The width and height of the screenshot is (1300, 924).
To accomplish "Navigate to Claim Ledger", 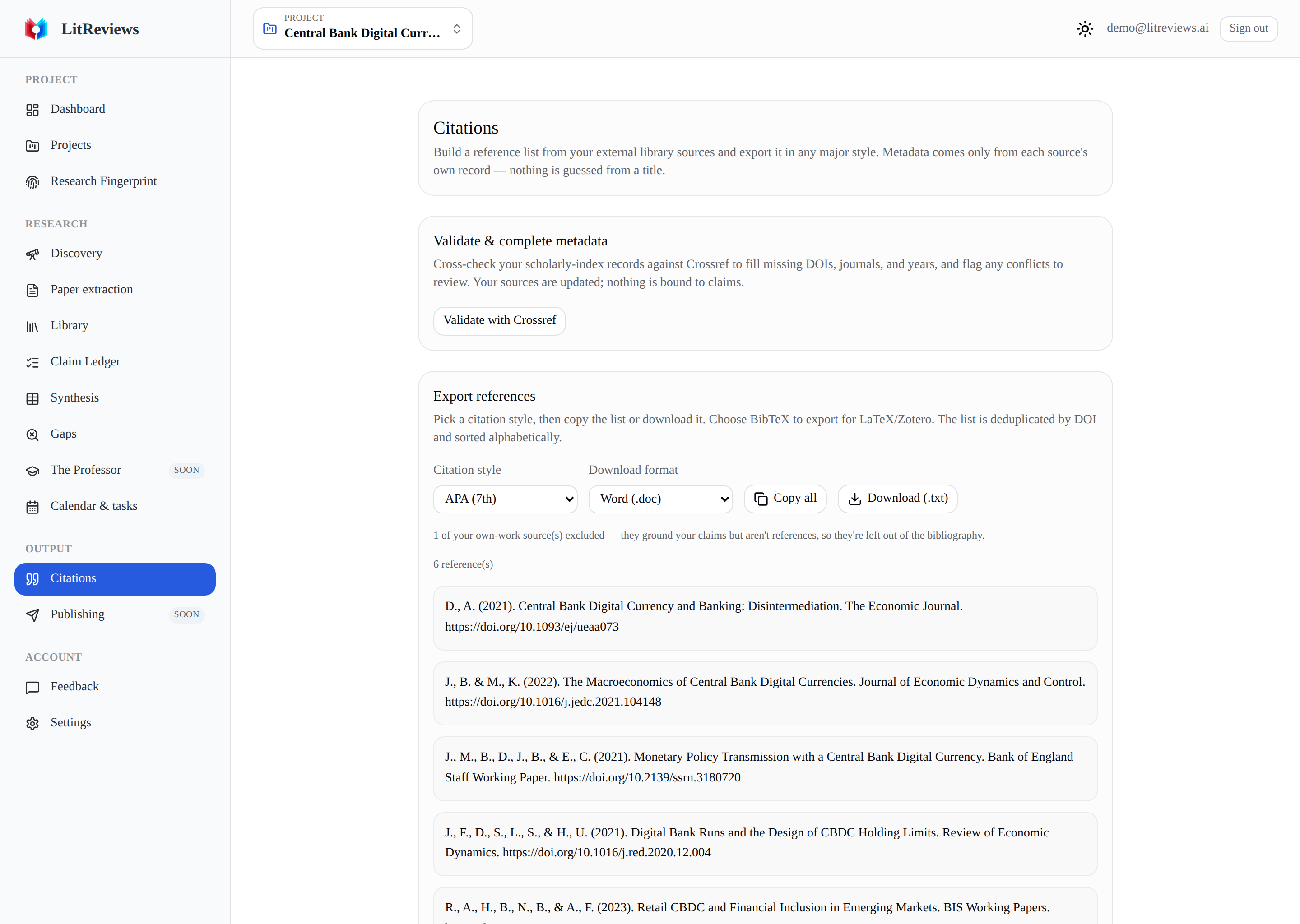I will tap(115, 362).
